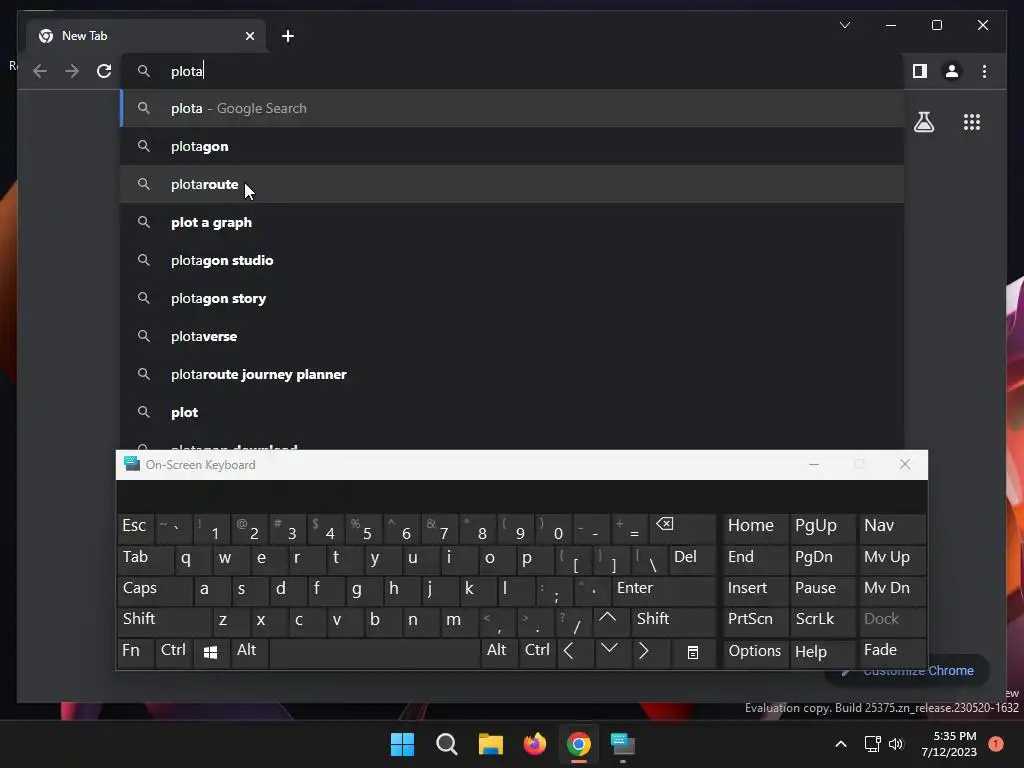Click the On-Screen Keyboard taskbar icon

coord(622,744)
